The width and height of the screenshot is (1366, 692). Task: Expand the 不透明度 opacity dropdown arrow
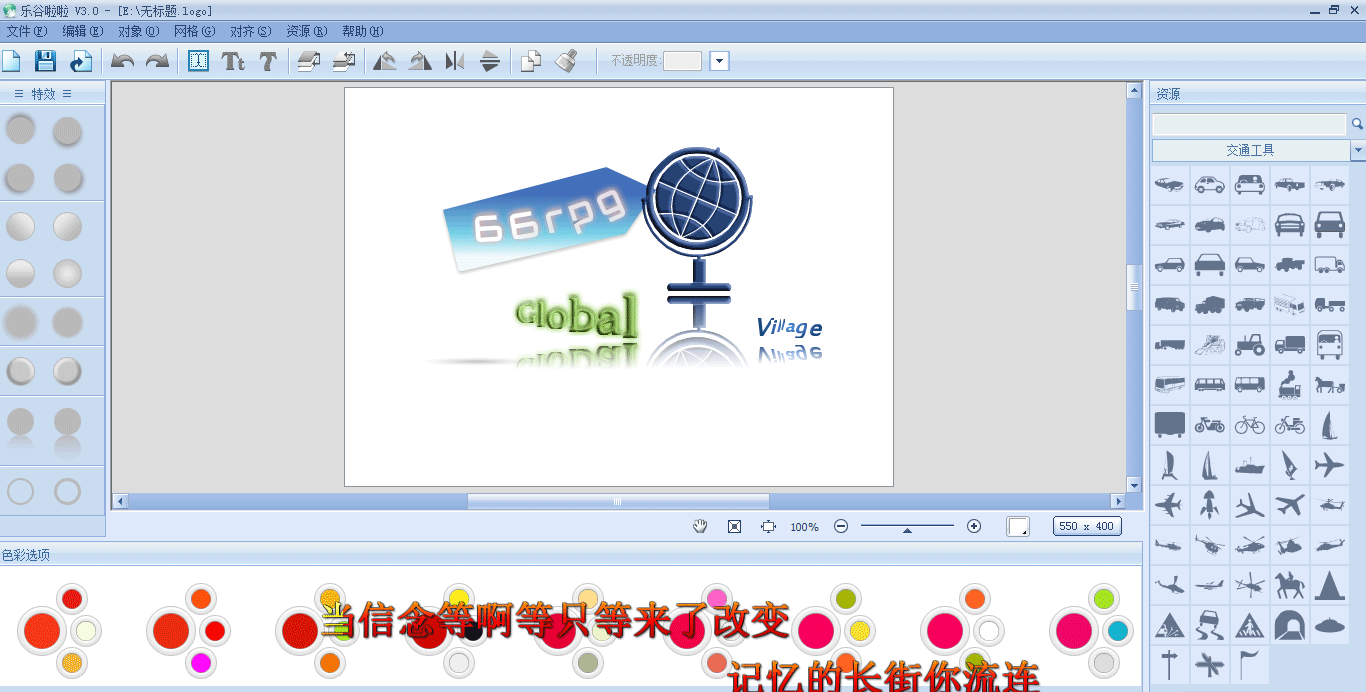(x=720, y=61)
